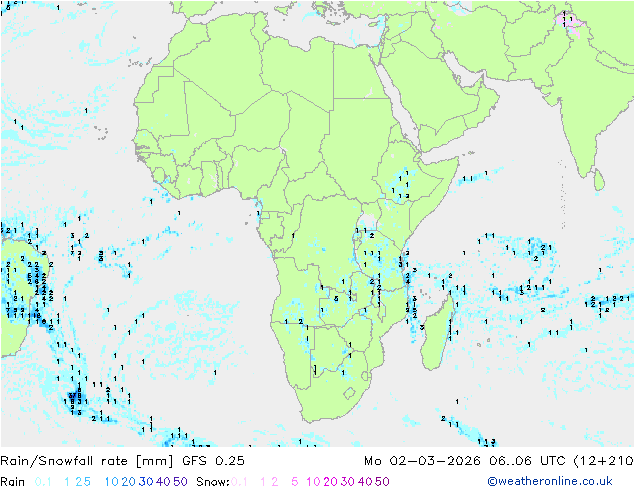Pick the Snow 50 legend color value
The width and height of the screenshot is (634, 490).
tap(382, 482)
